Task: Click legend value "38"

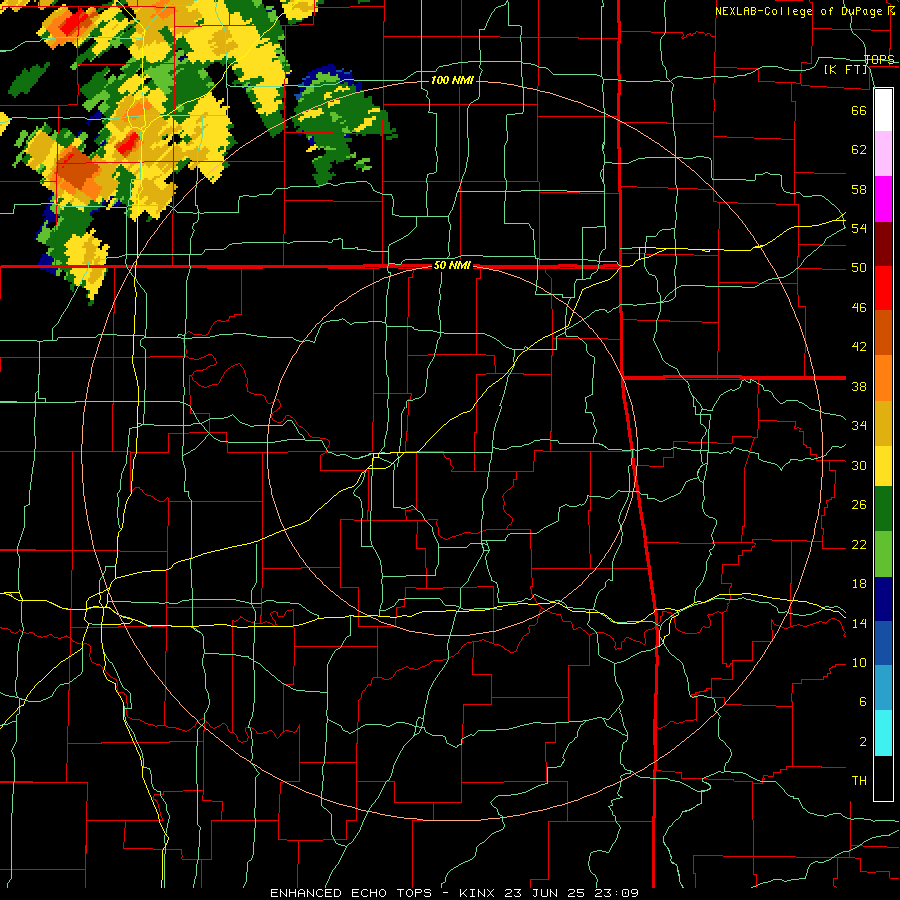Action: pos(859,386)
